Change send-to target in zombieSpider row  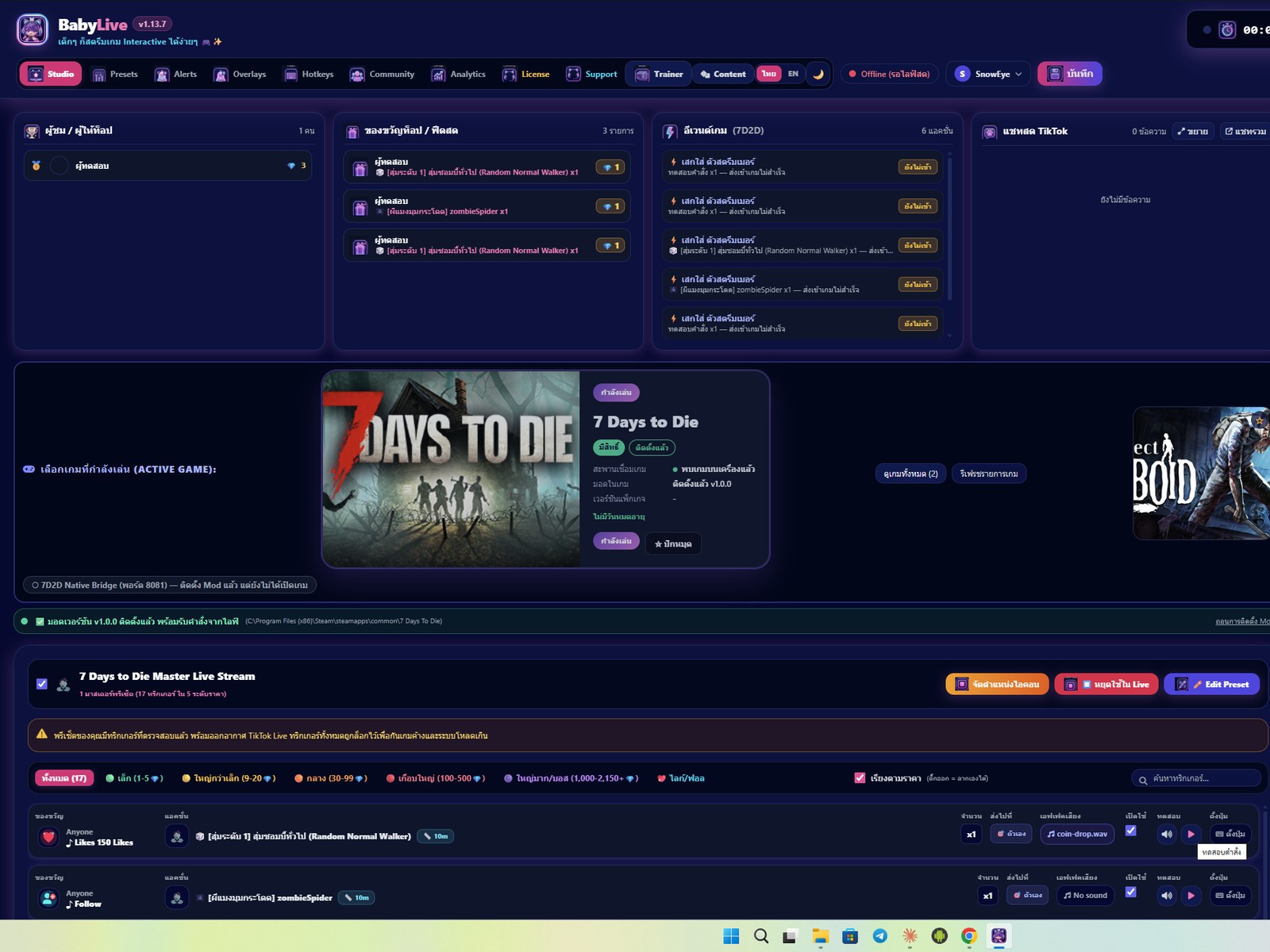(1028, 896)
